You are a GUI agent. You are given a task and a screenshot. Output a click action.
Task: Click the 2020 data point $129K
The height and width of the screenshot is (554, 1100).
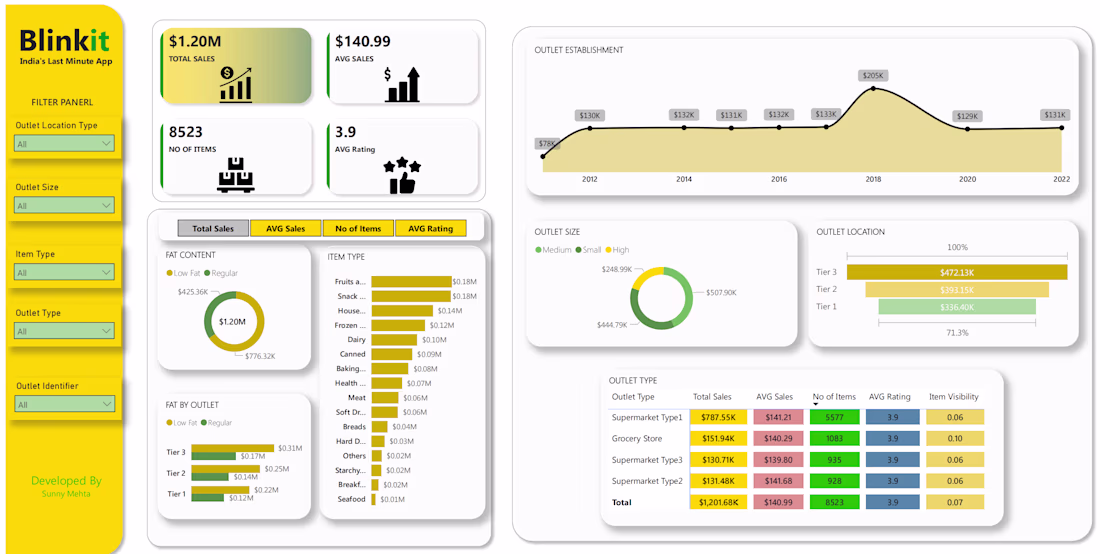(x=967, y=129)
